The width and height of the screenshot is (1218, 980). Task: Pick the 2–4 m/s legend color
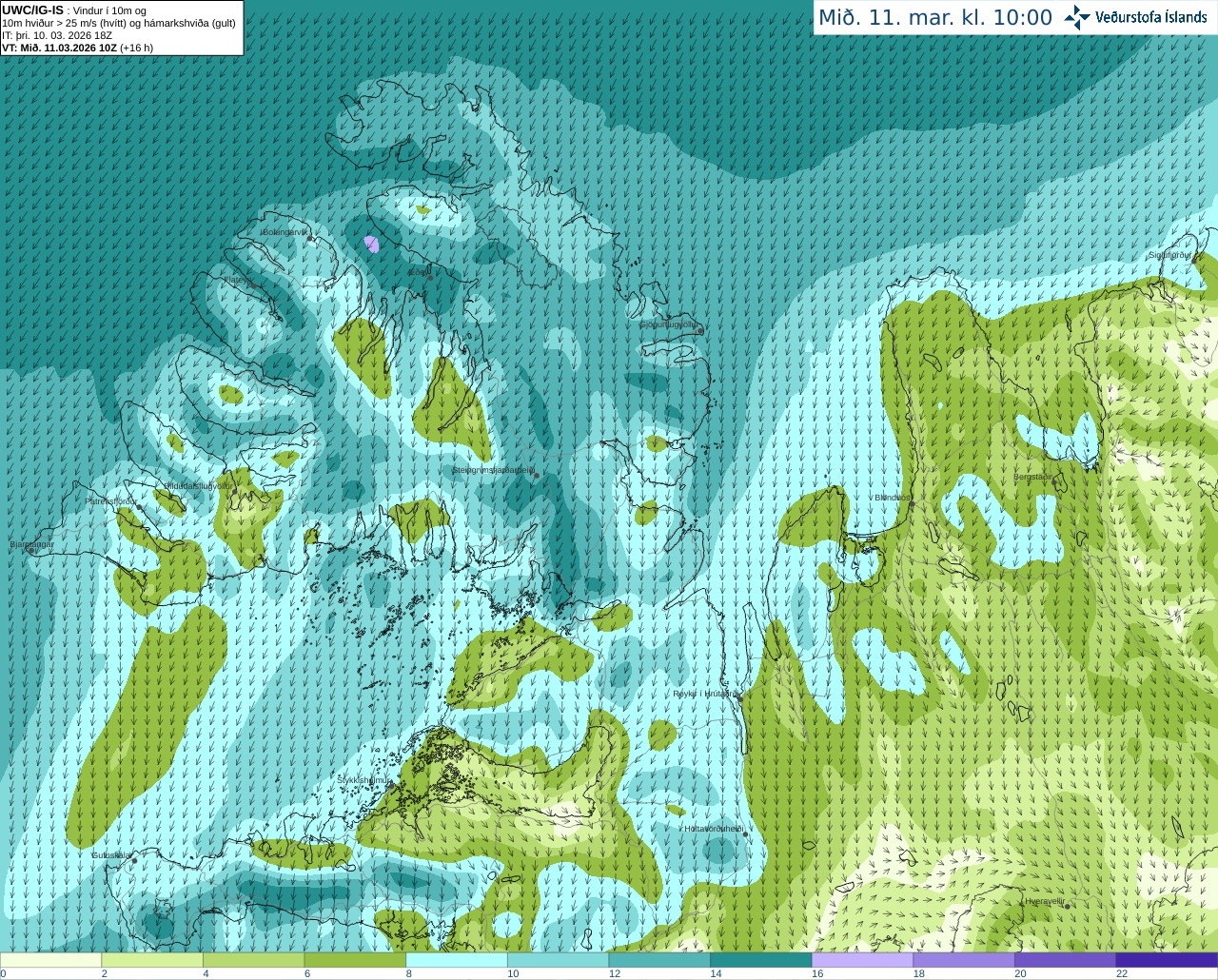point(152,960)
